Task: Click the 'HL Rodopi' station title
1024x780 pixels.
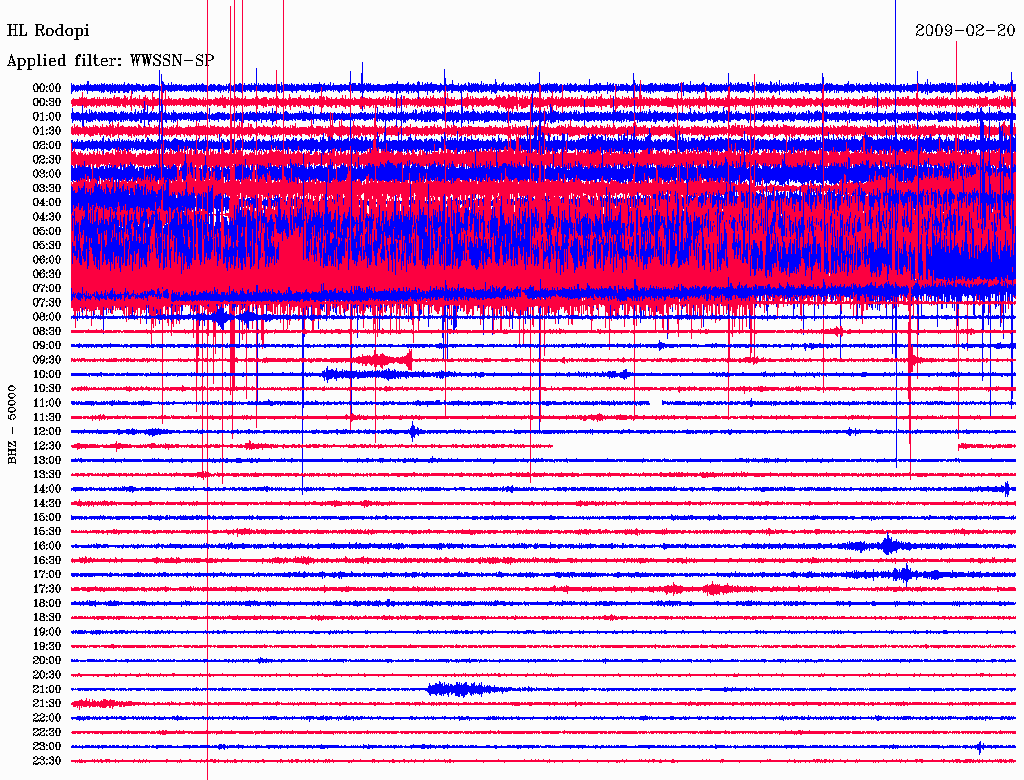Action: click(48, 31)
